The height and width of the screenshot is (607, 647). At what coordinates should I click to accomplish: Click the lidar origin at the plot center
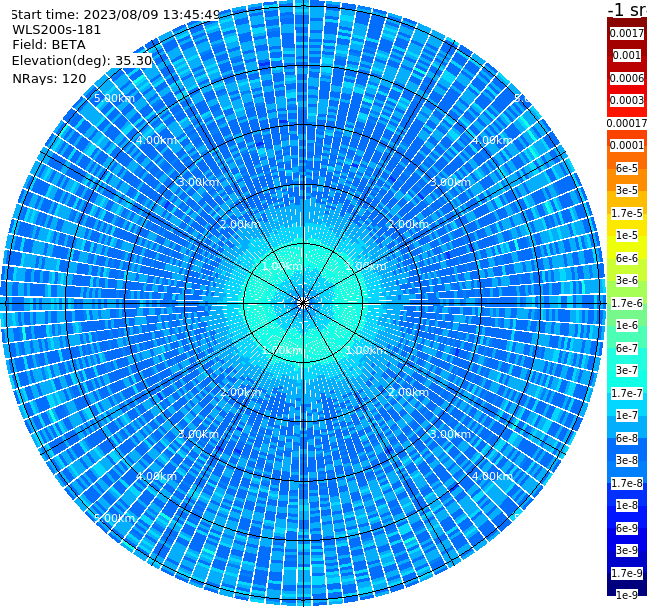pyautogui.click(x=303, y=303)
